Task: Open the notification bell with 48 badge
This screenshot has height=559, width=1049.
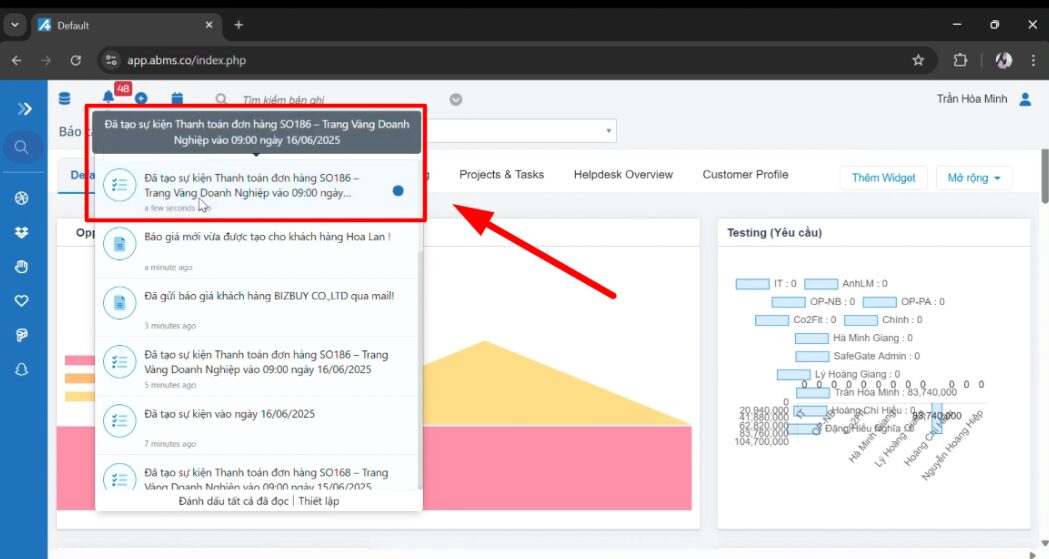Action: click(x=109, y=98)
